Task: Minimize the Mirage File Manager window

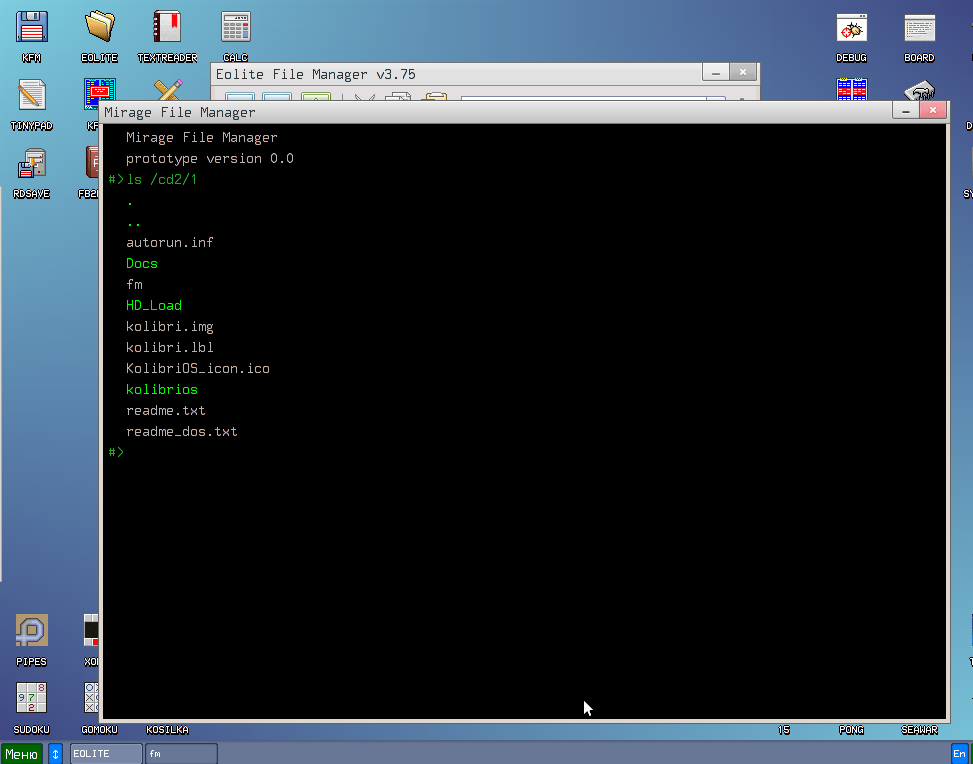Action: pos(905,110)
